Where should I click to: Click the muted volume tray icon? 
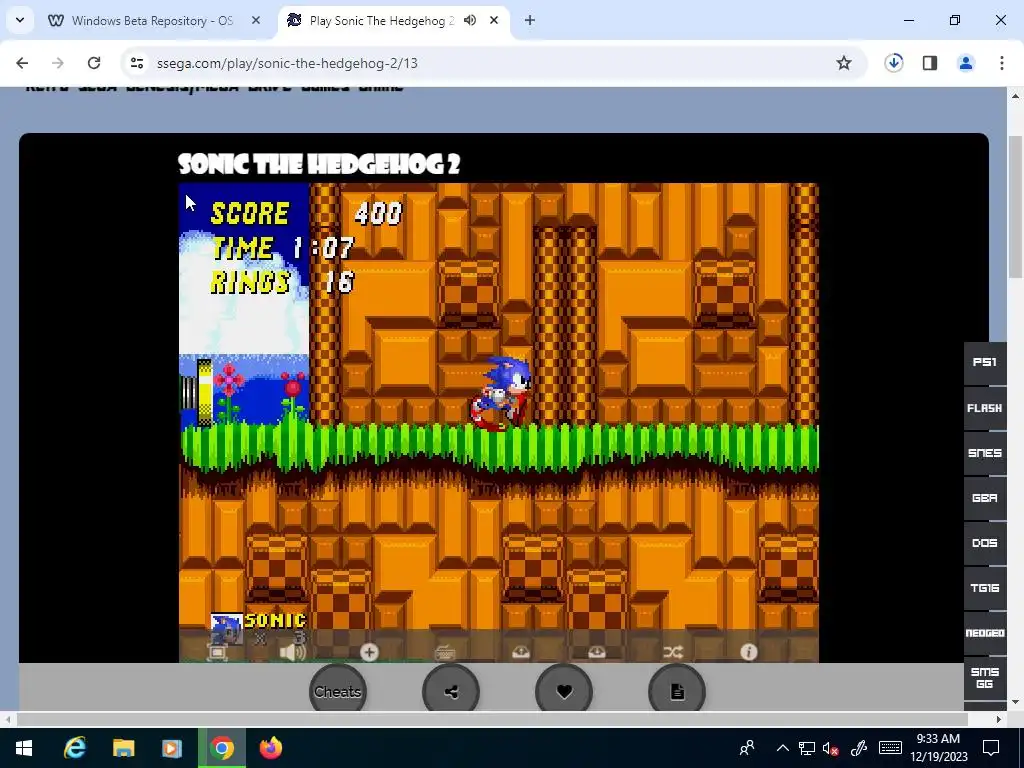point(831,748)
